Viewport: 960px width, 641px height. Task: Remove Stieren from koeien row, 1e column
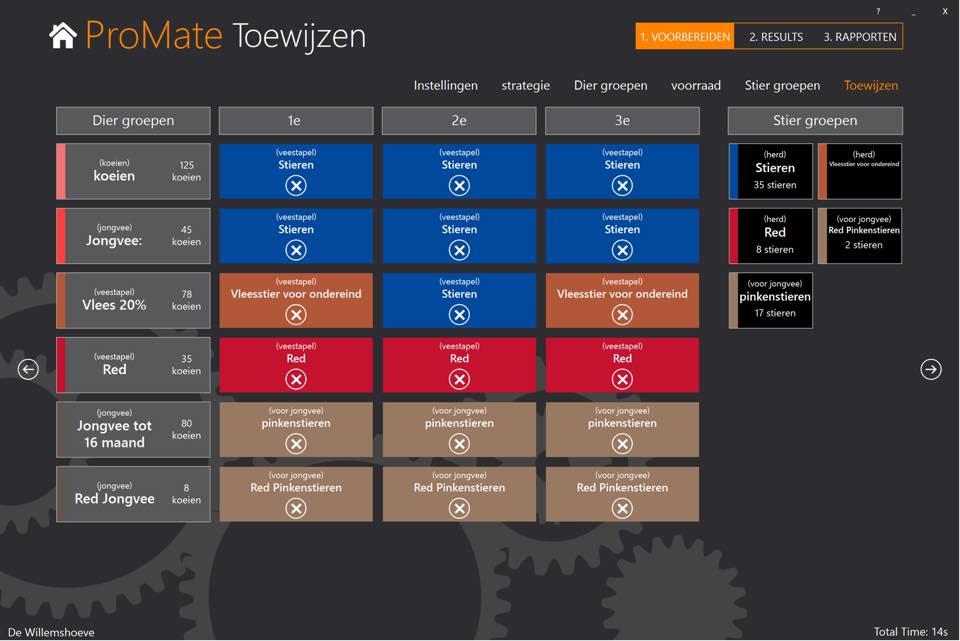[296, 186]
